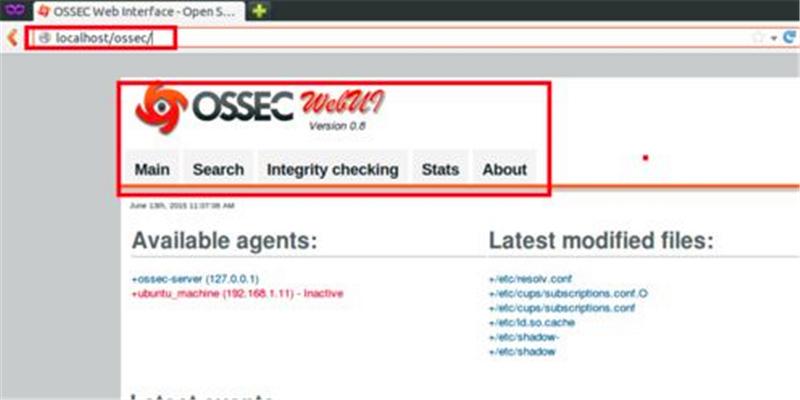Viewport: 800px width, 400px height.
Task: Open the address bar history dropdown arrow
Action: tap(773, 38)
